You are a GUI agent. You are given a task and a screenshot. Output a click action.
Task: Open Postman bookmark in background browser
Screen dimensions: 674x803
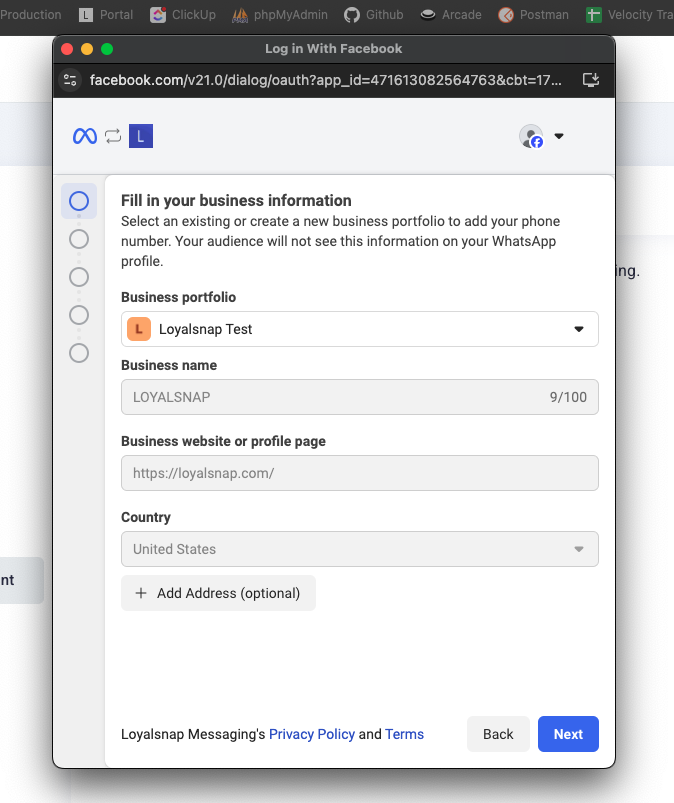533,15
